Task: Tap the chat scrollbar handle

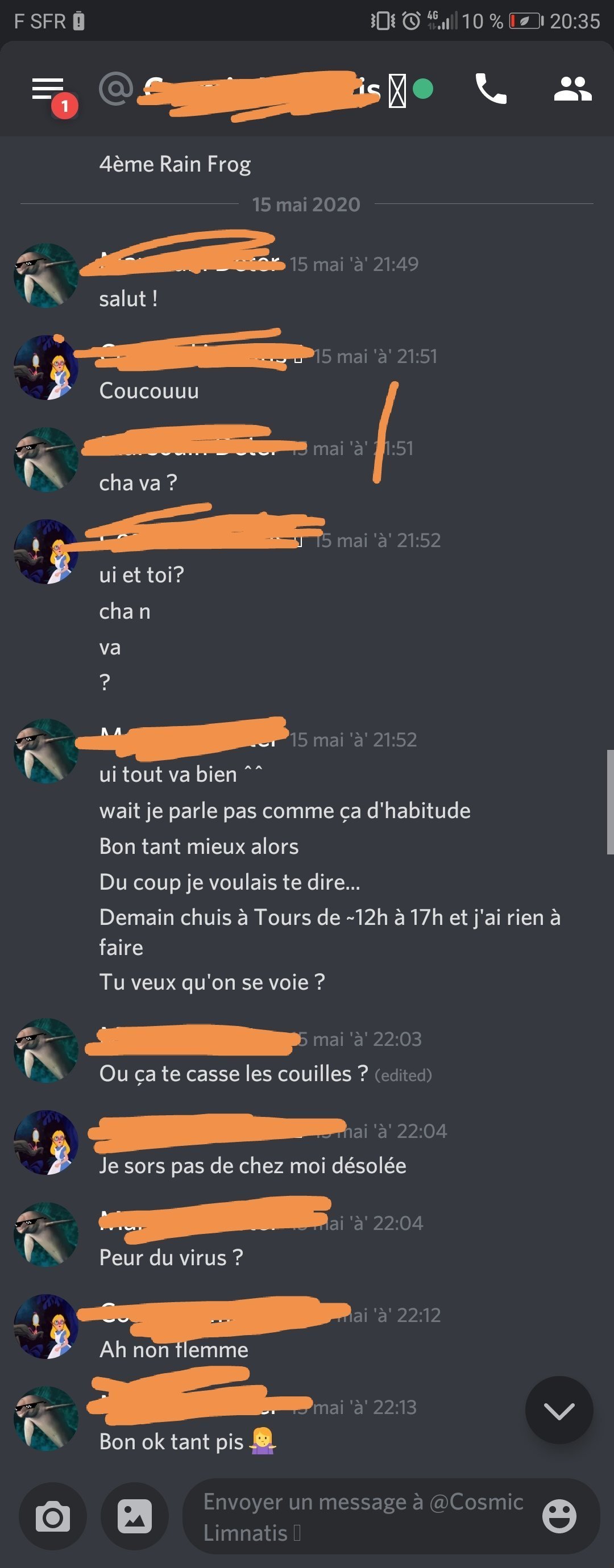Action: pos(609,802)
